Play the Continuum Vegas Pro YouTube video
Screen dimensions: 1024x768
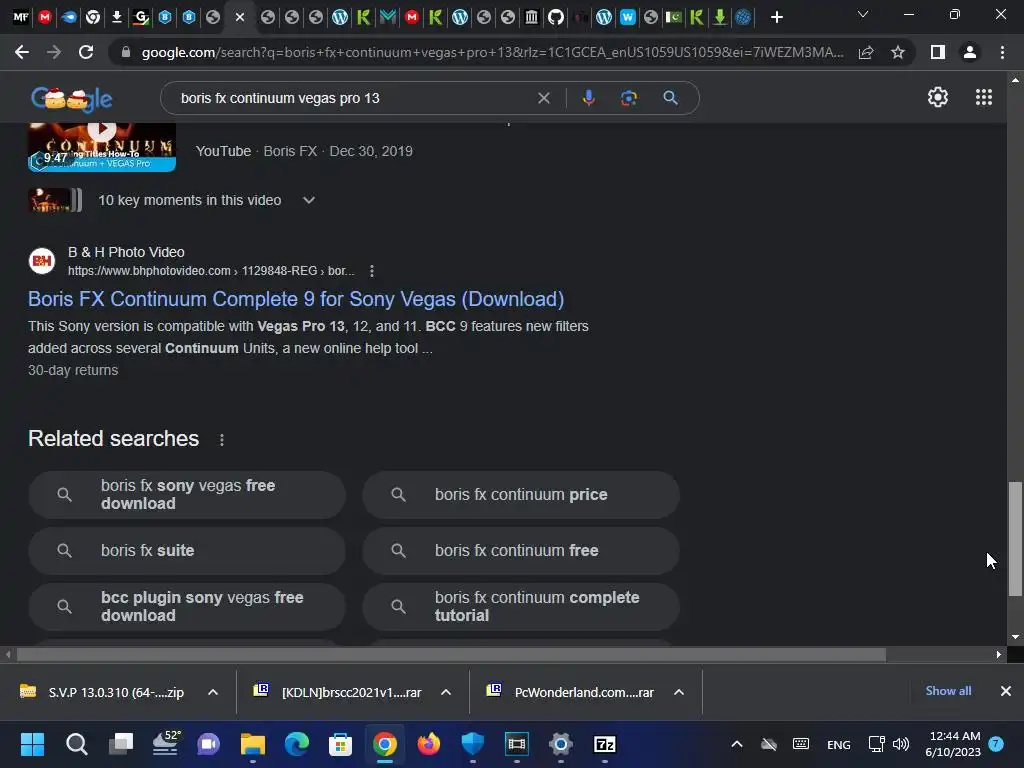(102, 147)
